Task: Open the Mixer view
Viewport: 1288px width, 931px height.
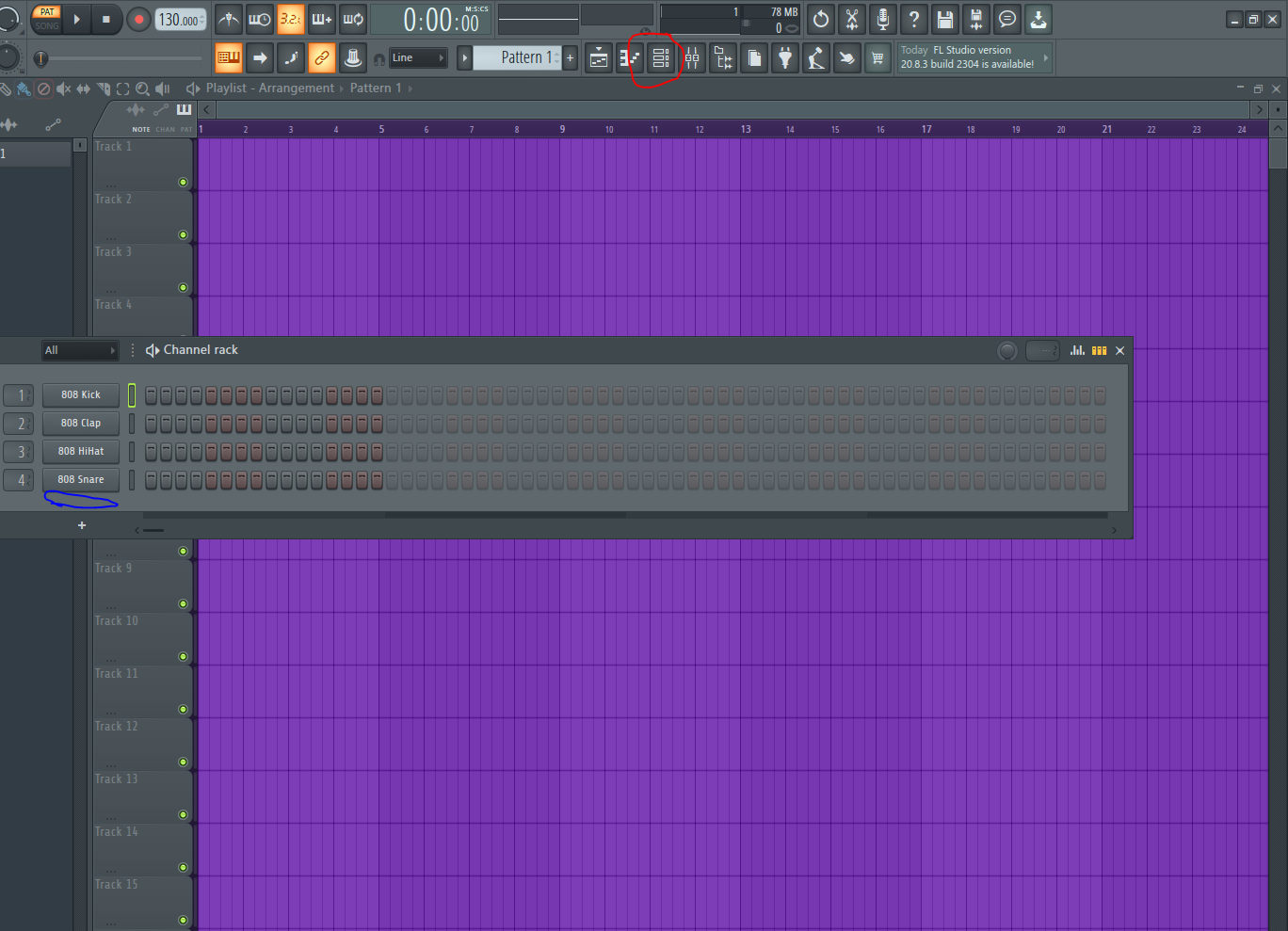Action: pos(692,58)
